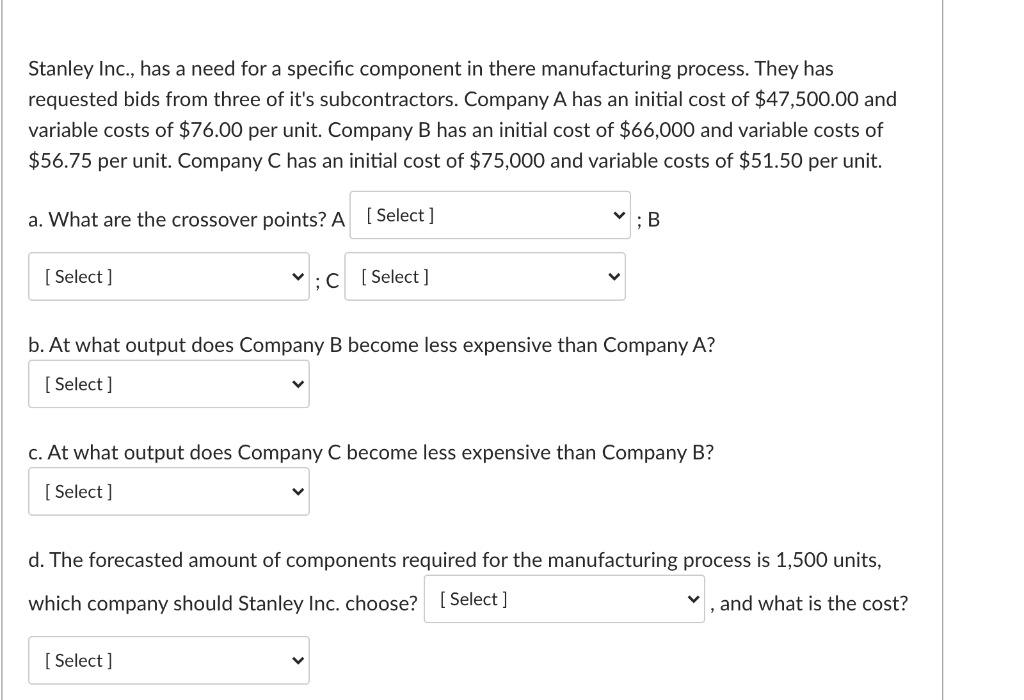This screenshot has width=1024, height=700.
Task: Select an answer for when Company B beats Company A
Action: coord(169,383)
